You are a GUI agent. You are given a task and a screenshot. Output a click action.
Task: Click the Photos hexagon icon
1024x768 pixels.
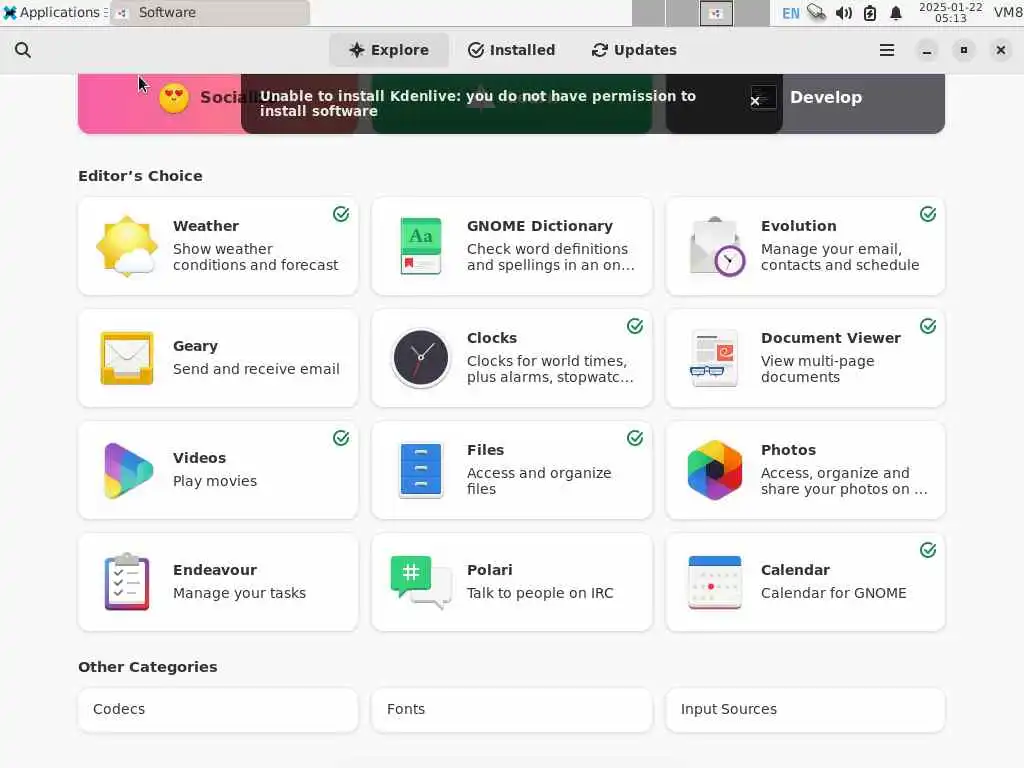click(714, 471)
